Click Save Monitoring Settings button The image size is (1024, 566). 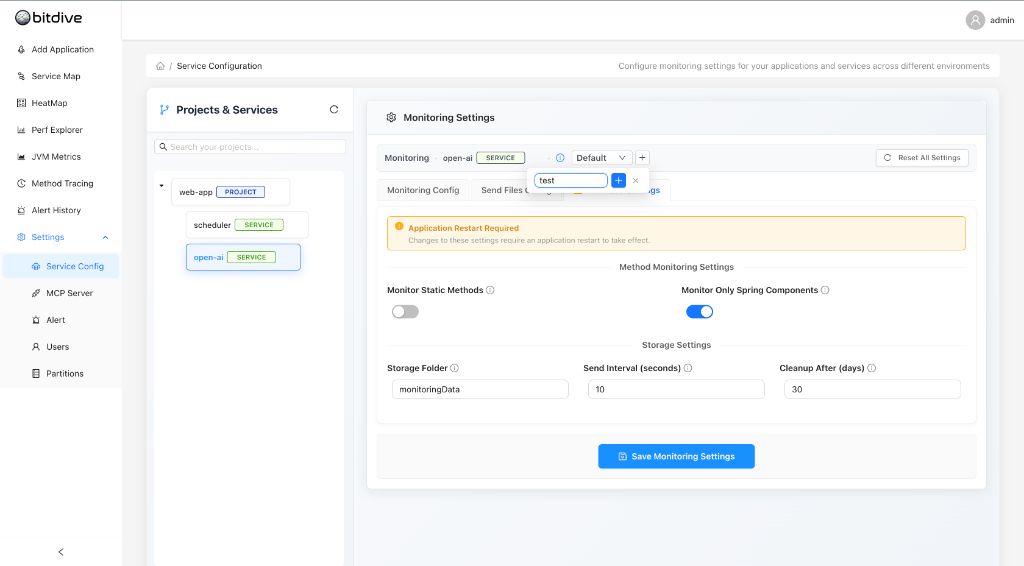click(x=676, y=456)
